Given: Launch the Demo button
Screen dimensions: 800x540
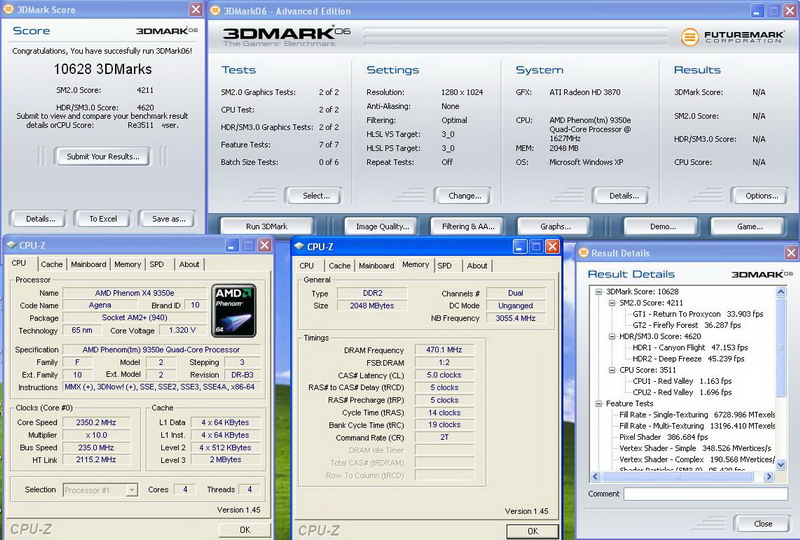Looking at the screenshot, I should (x=662, y=227).
